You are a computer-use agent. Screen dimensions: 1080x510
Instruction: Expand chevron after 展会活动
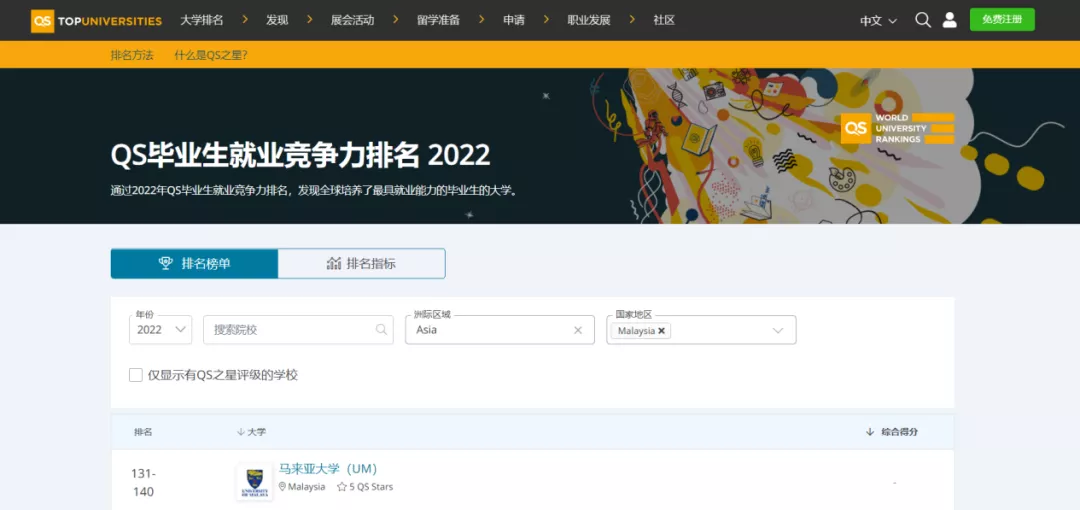tap(395, 20)
